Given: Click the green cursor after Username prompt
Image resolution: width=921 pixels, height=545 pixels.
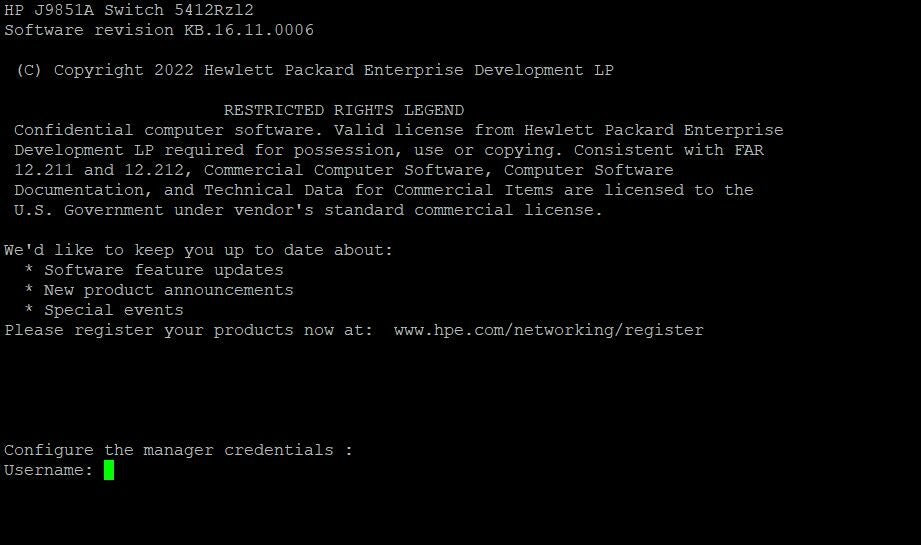Looking at the screenshot, I should [109, 470].
